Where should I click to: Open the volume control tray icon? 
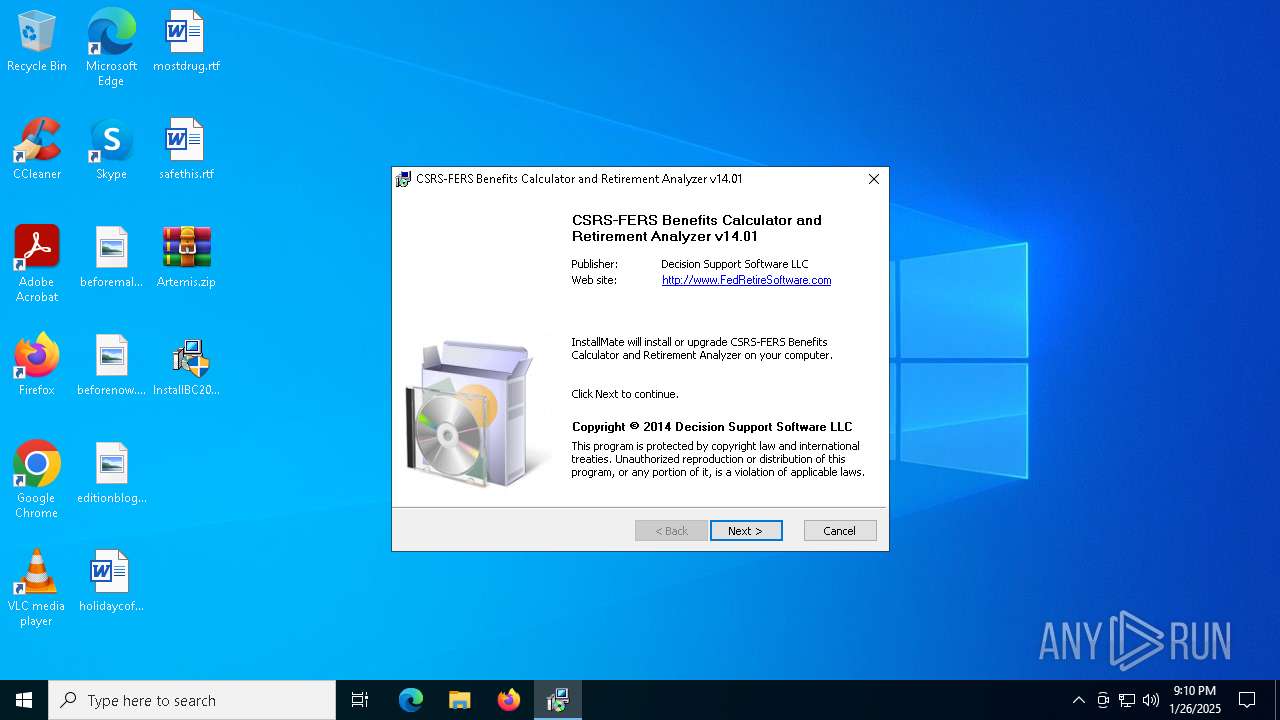(x=1151, y=700)
